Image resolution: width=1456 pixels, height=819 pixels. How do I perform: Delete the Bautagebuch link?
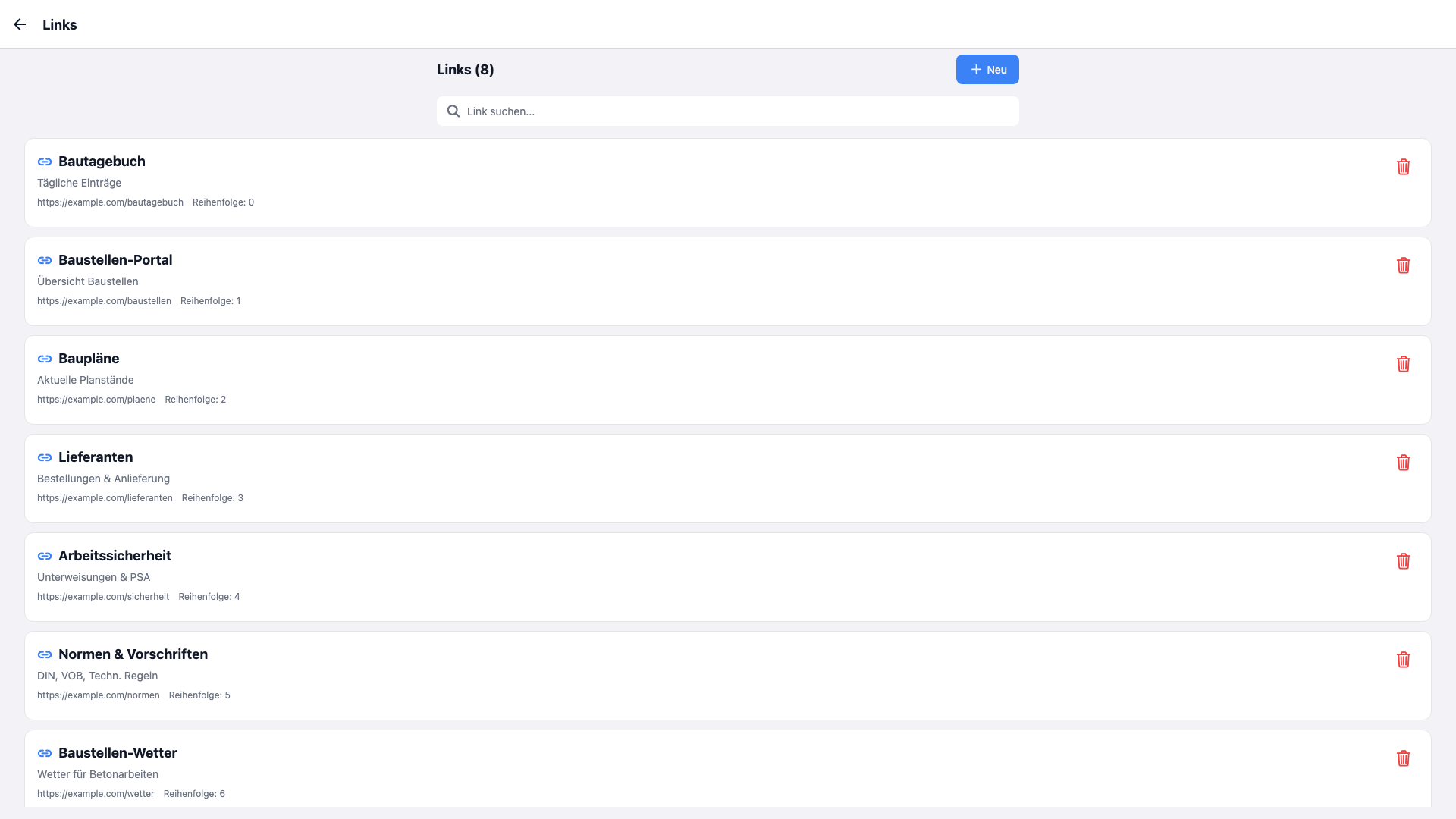1403,167
